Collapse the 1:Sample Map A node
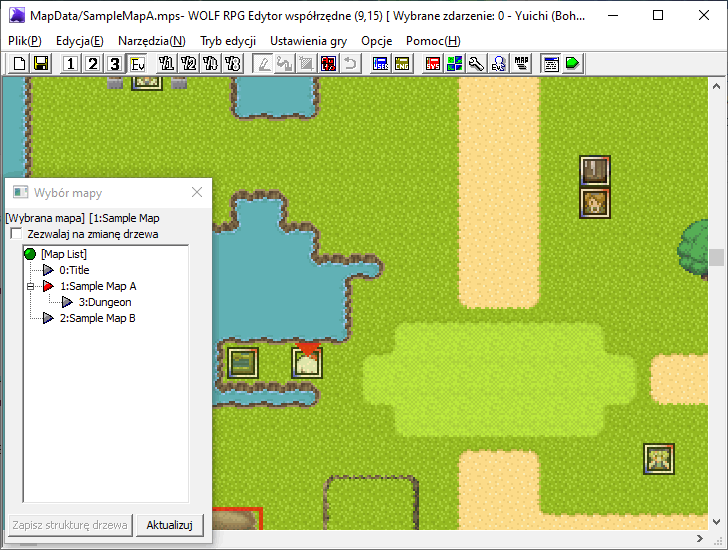Viewport: 728px width, 550px height. tap(30, 286)
